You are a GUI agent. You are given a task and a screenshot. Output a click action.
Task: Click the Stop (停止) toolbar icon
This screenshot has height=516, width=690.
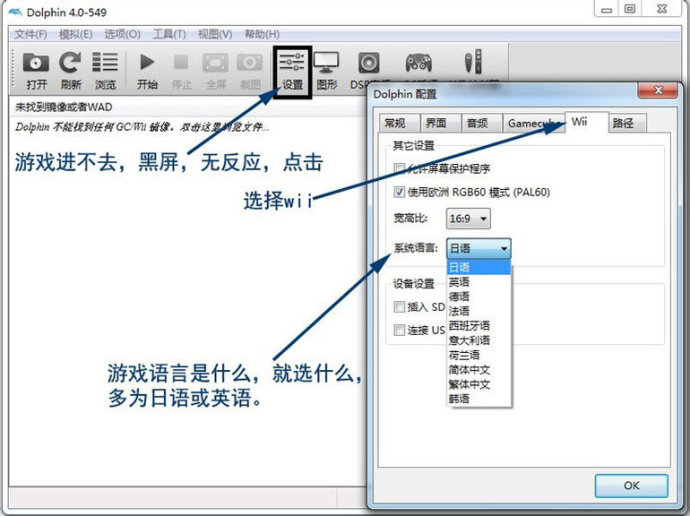tap(181, 62)
